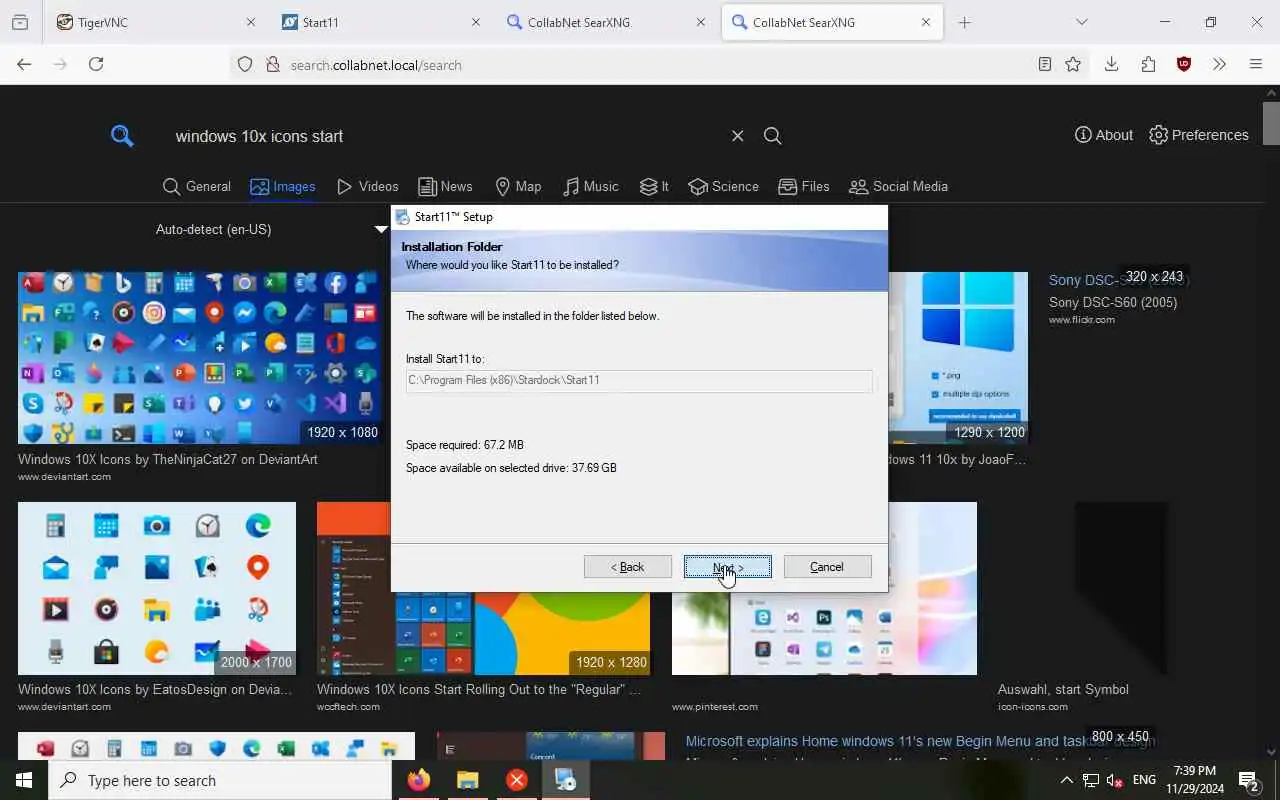Image resolution: width=1280 pixels, height=800 pixels.
Task: Open the tracking protection shield icon
Action: (x=245, y=65)
